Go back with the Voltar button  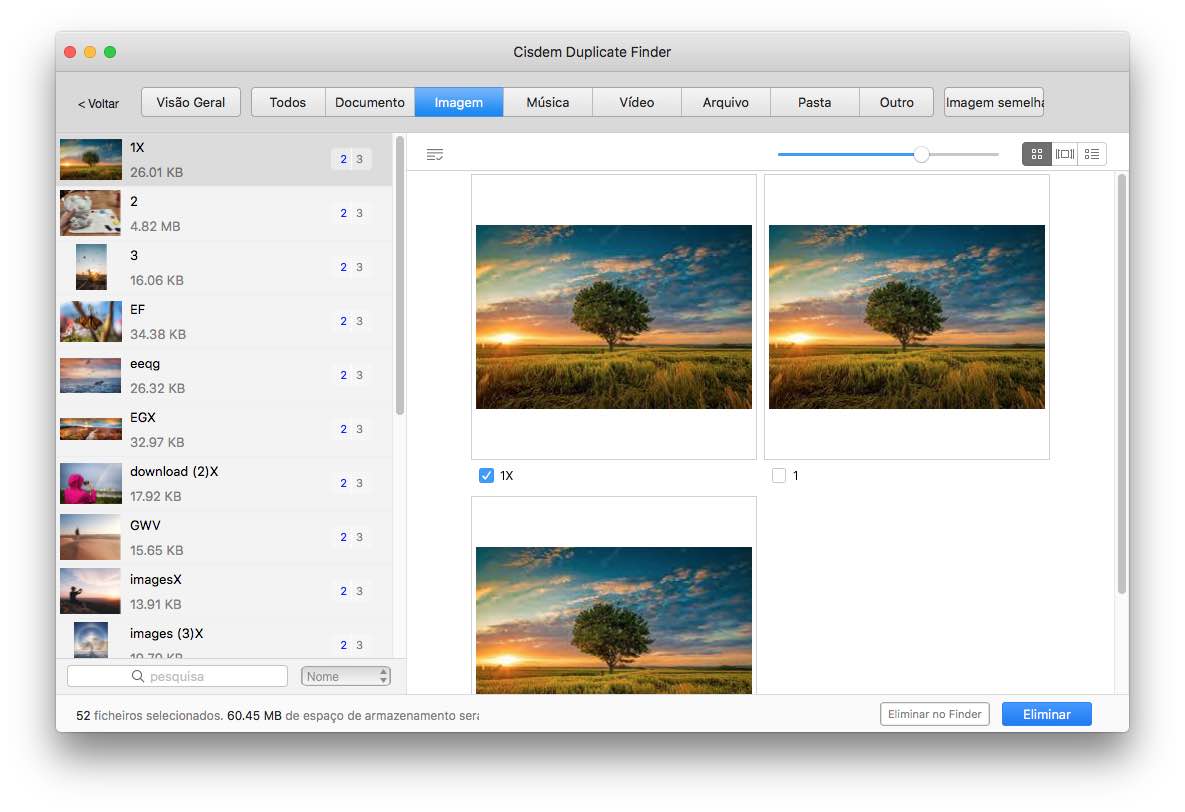(x=98, y=103)
